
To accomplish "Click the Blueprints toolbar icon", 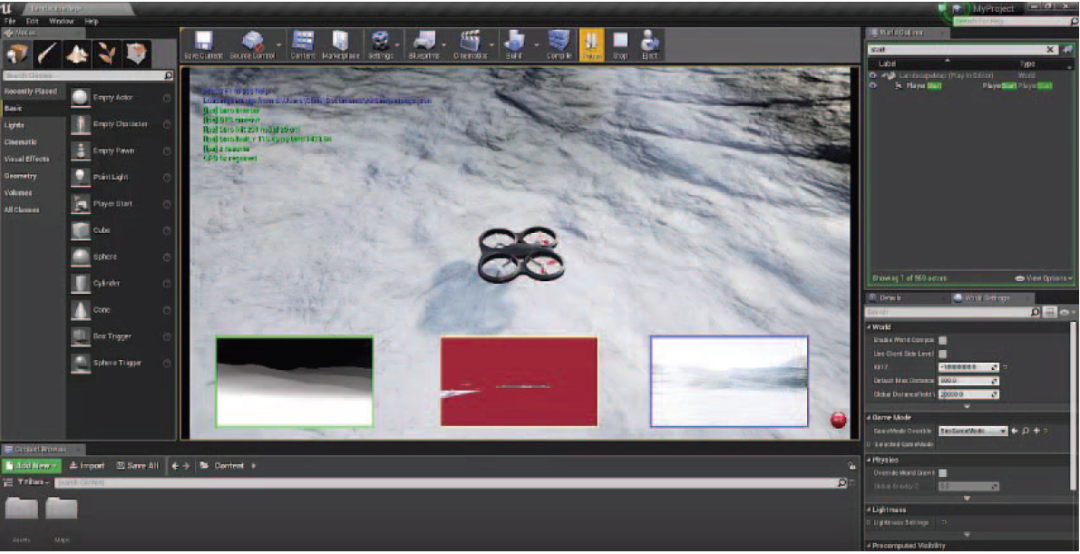I will point(424,44).
